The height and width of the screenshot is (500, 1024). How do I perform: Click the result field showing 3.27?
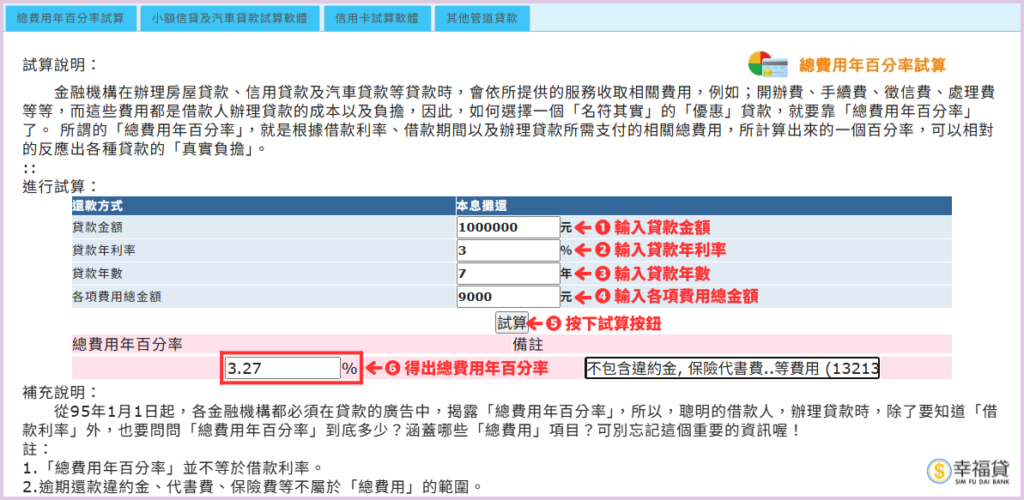[281, 368]
